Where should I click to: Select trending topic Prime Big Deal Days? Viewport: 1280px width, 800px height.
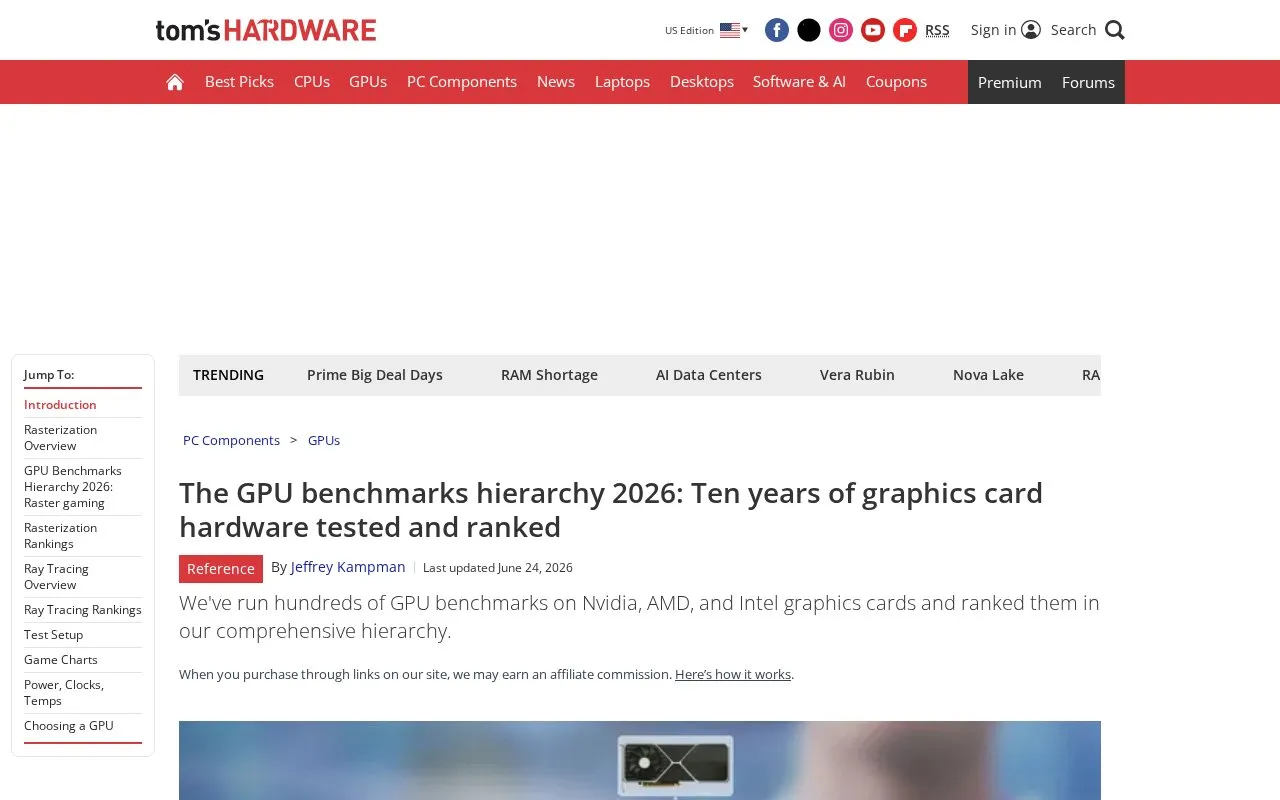375,375
